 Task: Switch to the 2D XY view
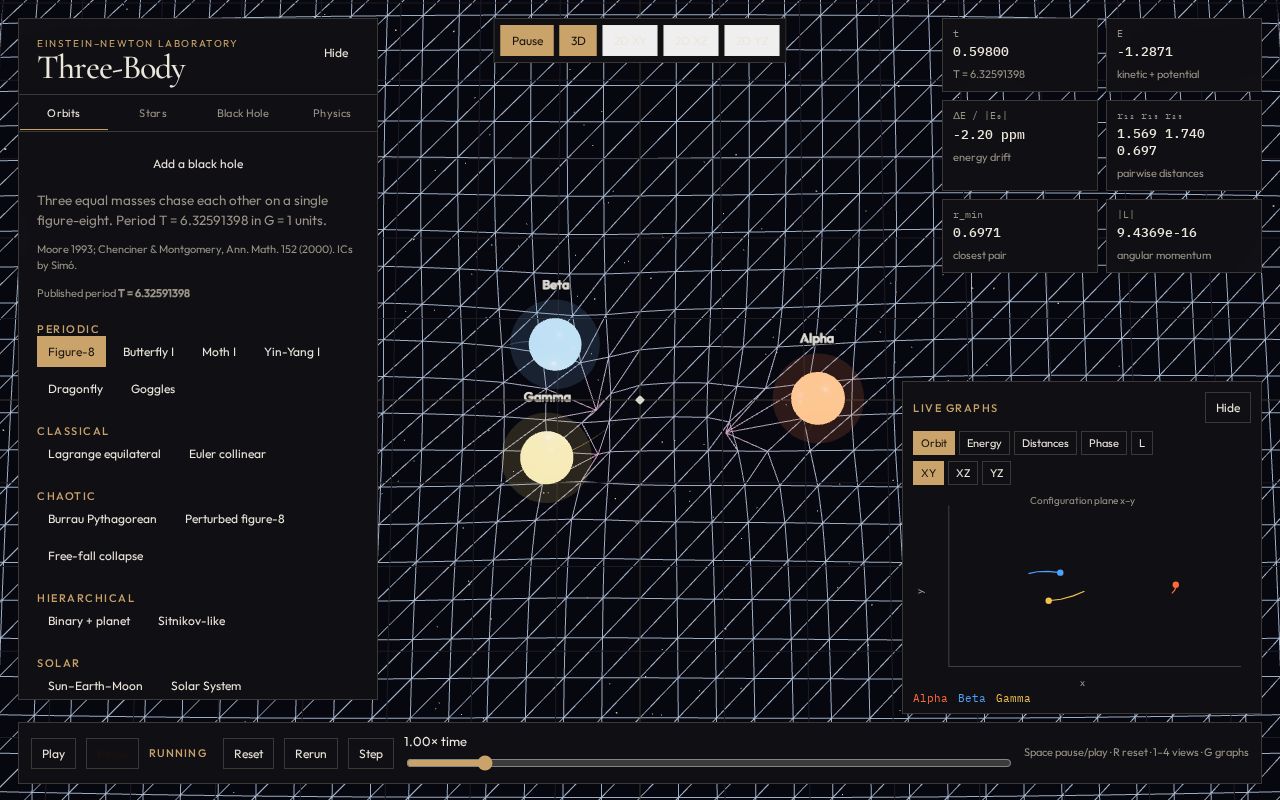click(630, 41)
